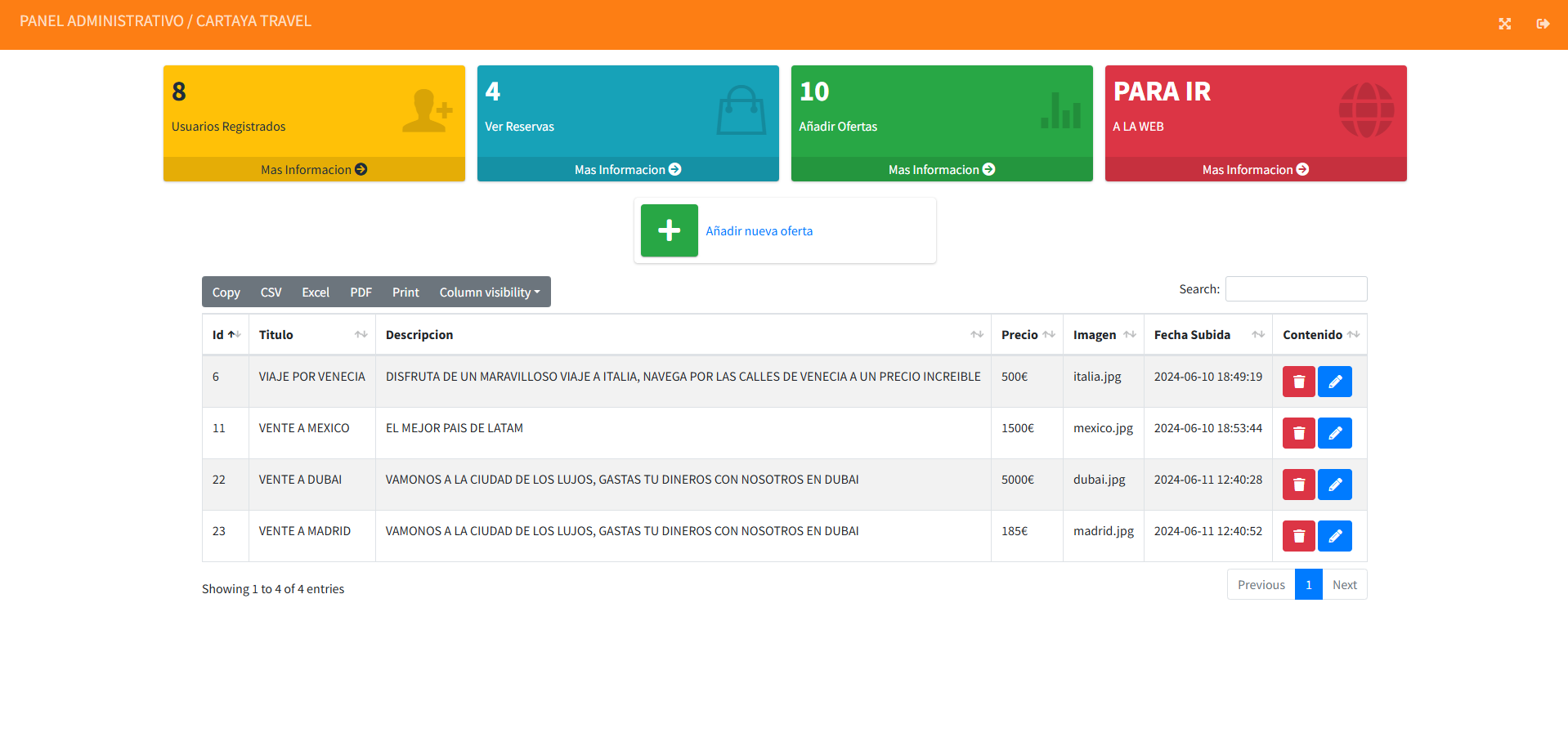1568x737 pixels.
Task: Export table as PDF
Action: tap(361, 292)
